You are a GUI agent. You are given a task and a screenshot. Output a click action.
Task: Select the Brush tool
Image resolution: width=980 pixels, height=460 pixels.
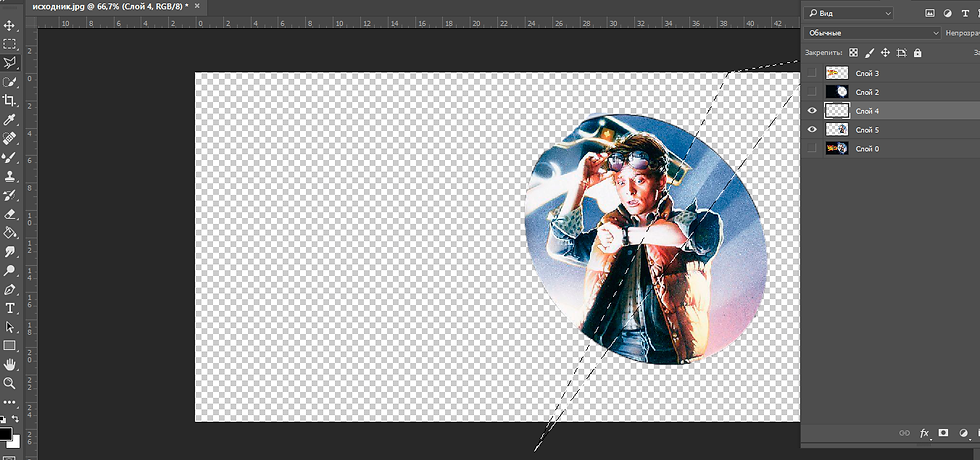(9, 158)
